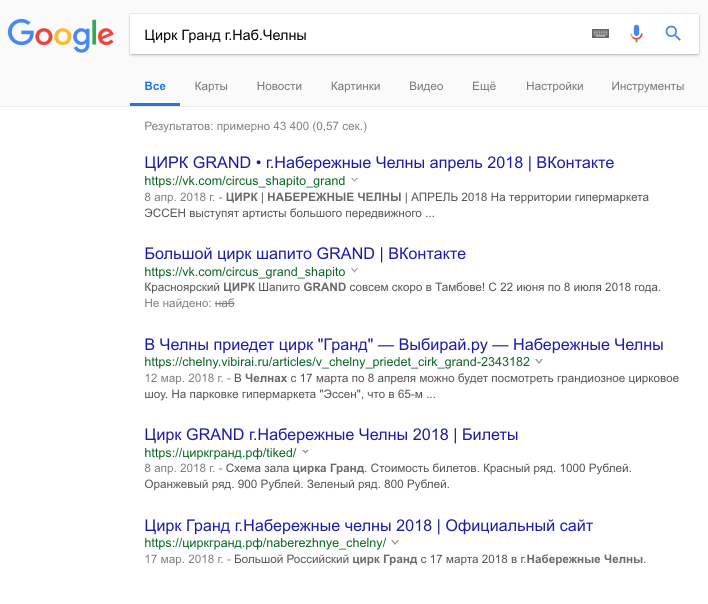The height and width of the screenshot is (604, 708).
Task: Start voice search with microphone icon
Action: pyautogui.click(x=636, y=34)
